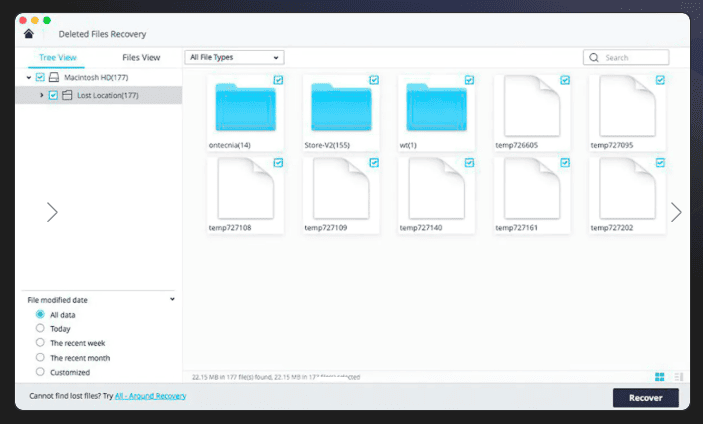This screenshot has height=424, width=703.
Task: Select file icon temp726605
Action: (x=532, y=106)
